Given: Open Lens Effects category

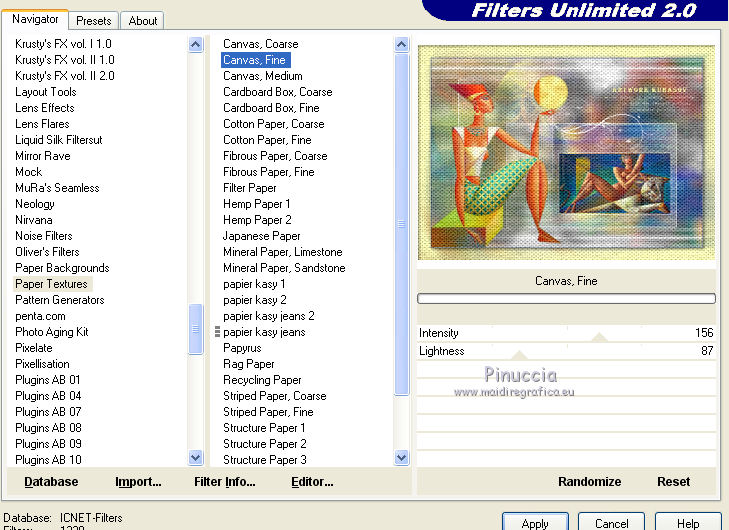Looking at the screenshot, I should pyautogui.click(x=44, y=108).
